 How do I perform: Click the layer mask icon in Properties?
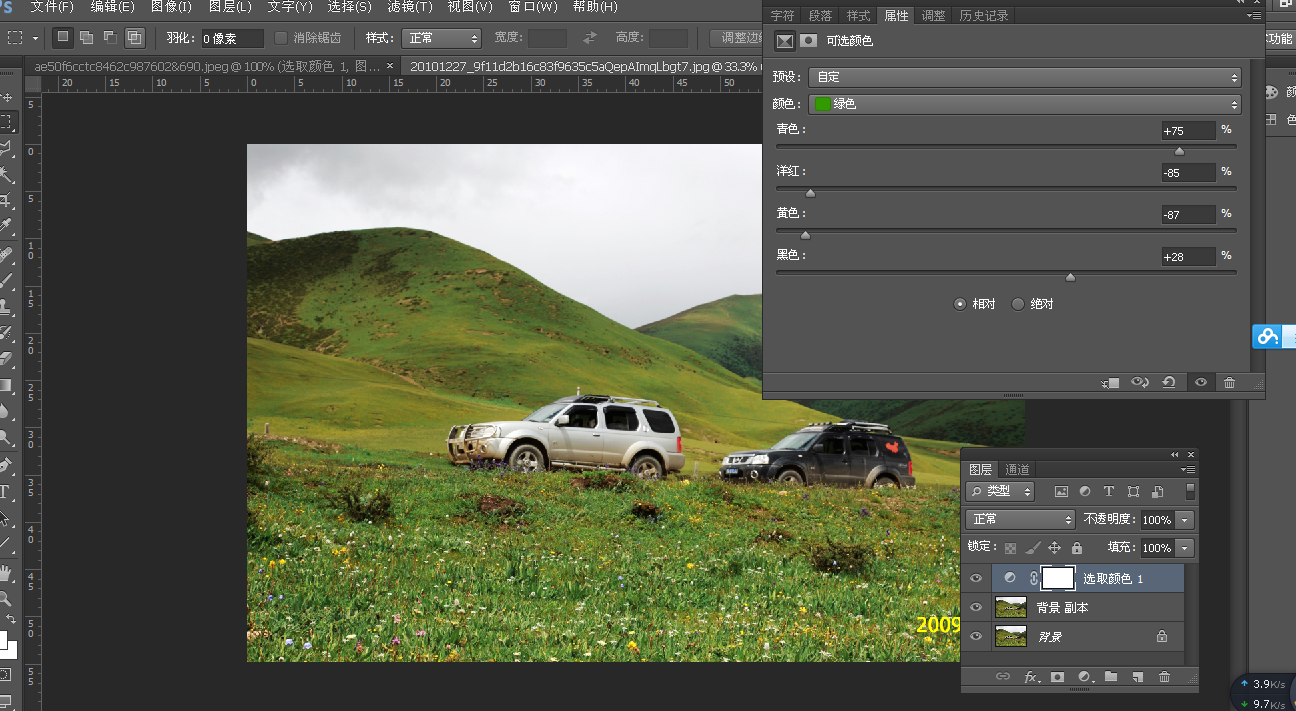(809, 41)
